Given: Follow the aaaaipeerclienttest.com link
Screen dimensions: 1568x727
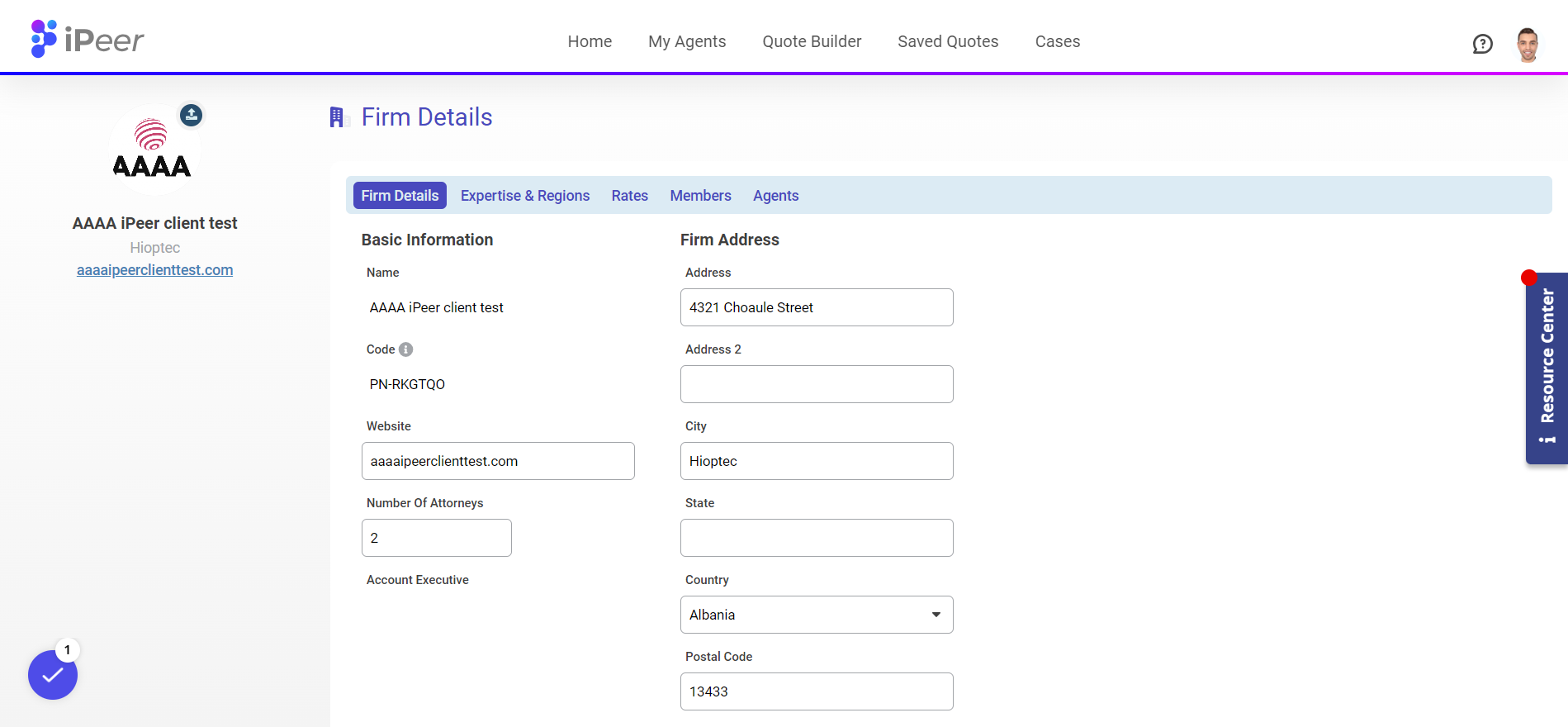Looking at the screenshot, I should tap(154, 270).
